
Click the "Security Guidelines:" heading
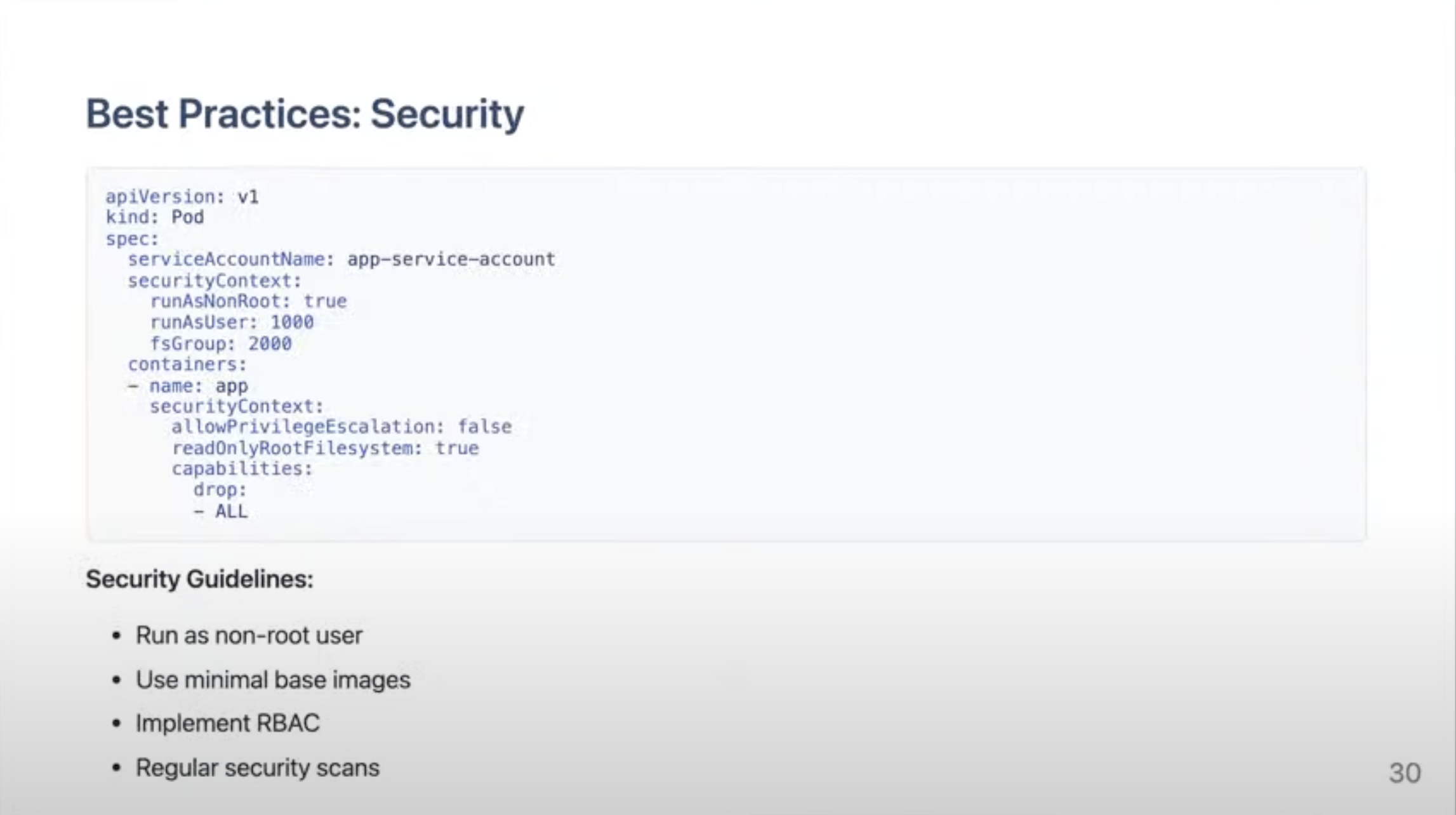199,579
